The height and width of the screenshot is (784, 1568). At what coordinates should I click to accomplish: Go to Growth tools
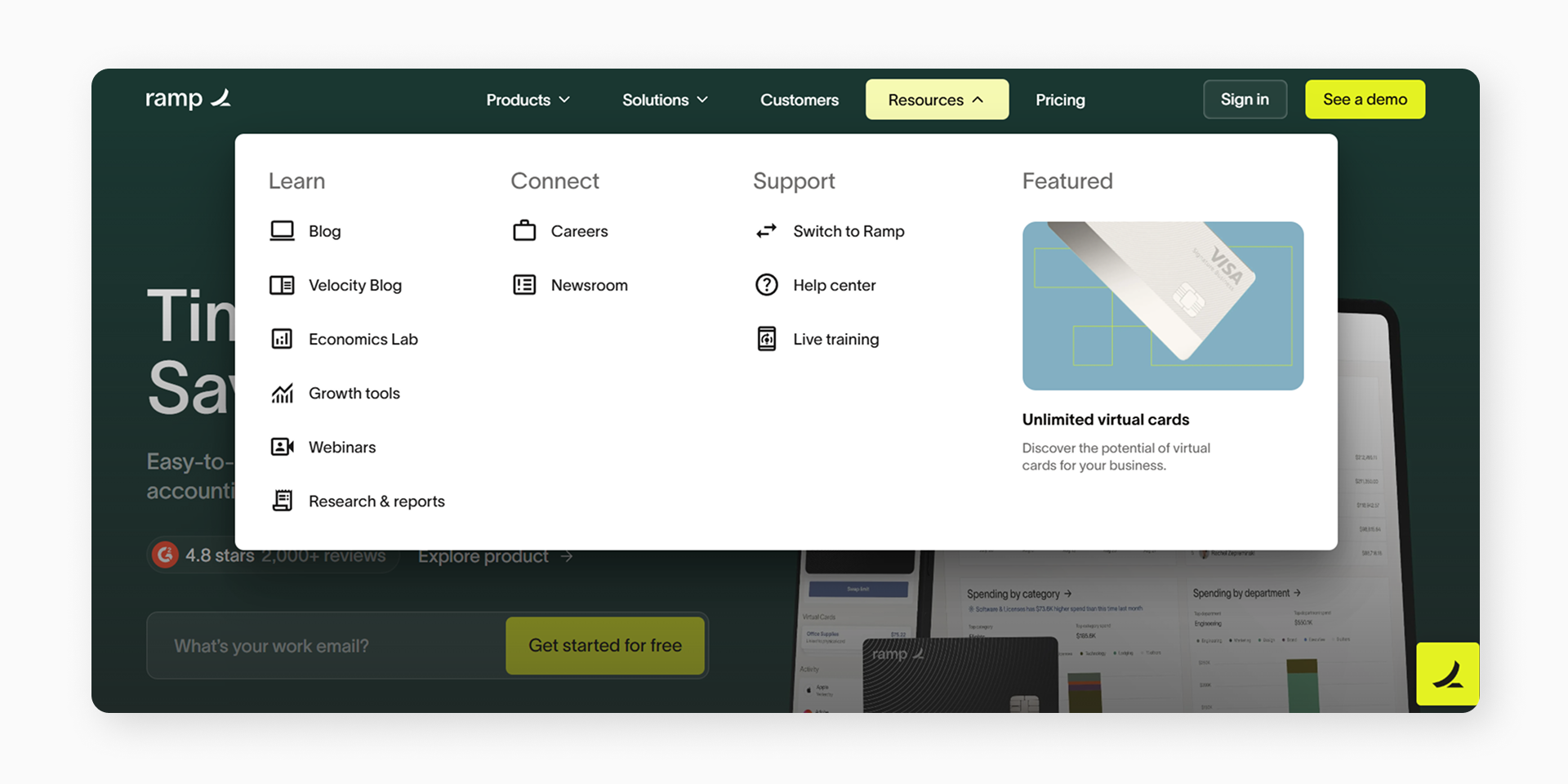click(354, 393)
